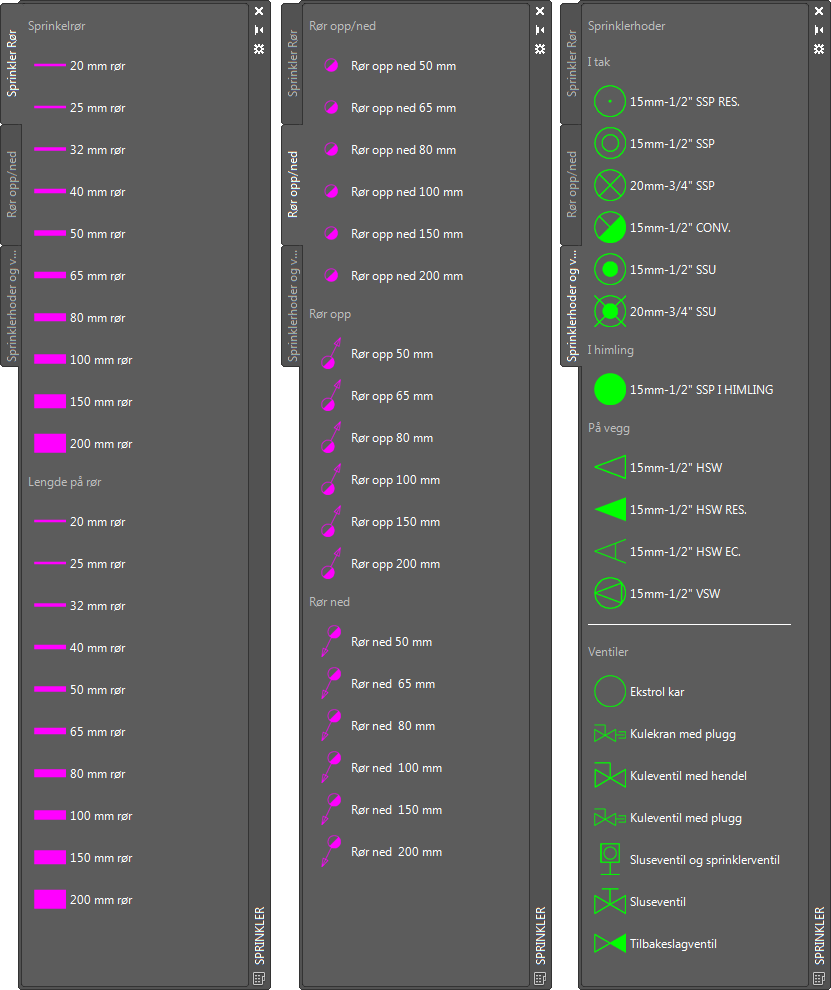Toggle auto-hide on the rightmost palette
831x990 pixels.
point(819,30)
